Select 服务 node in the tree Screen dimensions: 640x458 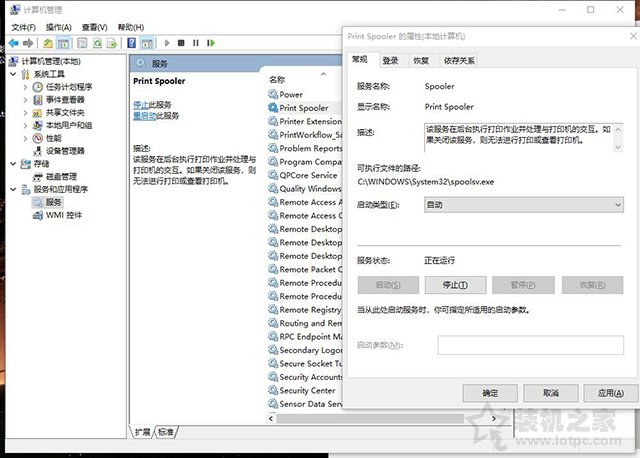53,202
